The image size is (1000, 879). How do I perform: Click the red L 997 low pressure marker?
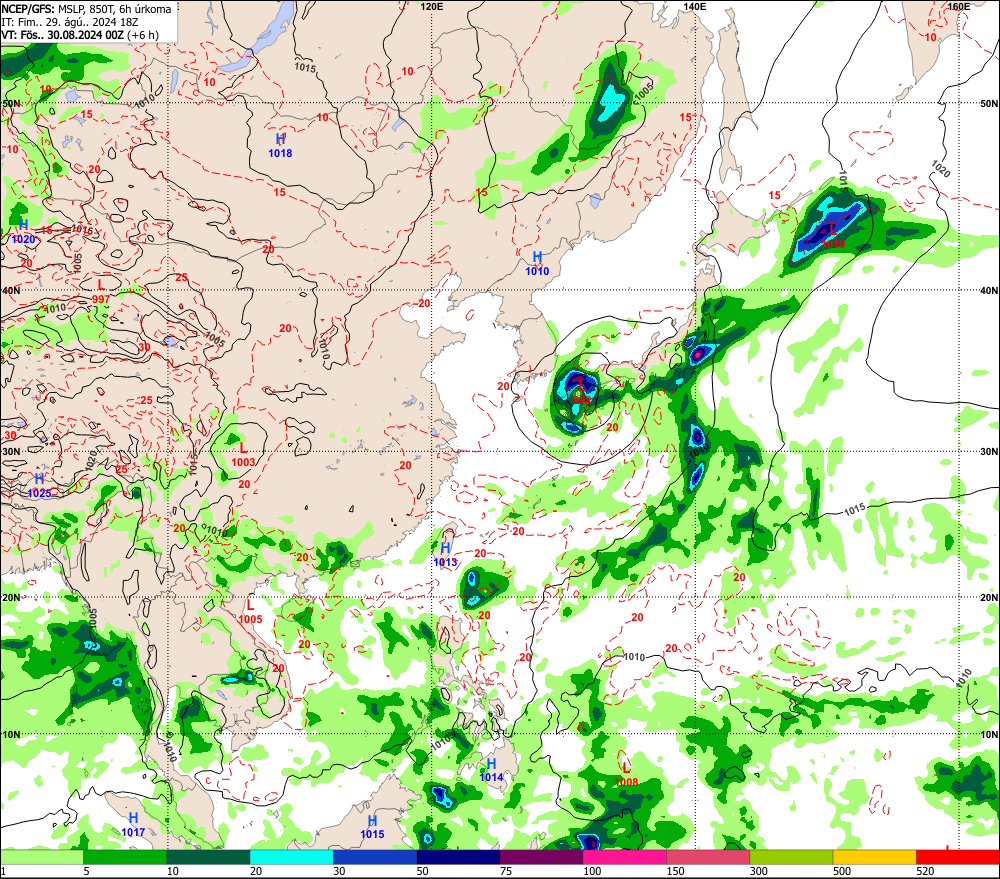[x=101, y=291]
